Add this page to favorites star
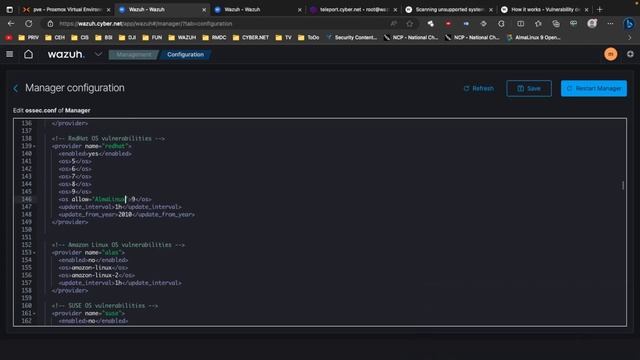This screenshot has height=360, width=640. pyautogui.click(x=410, y=24)
